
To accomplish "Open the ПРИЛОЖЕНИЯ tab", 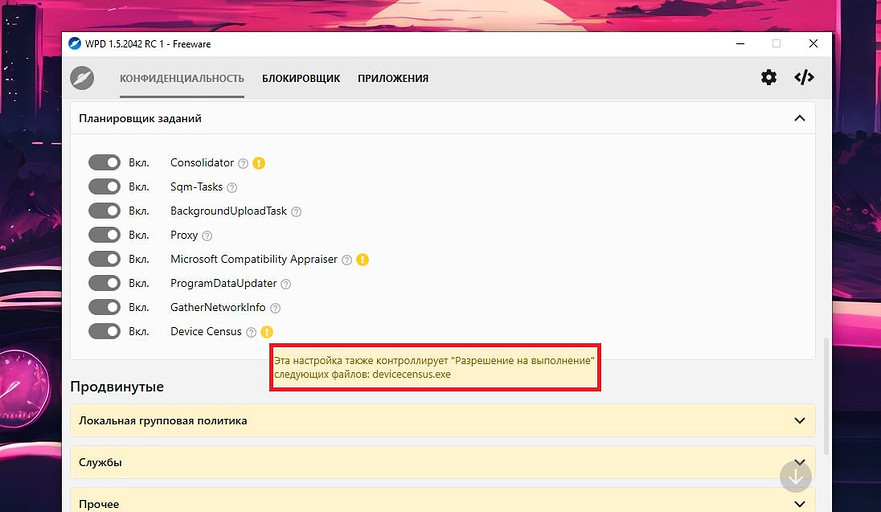I will pos(393,78).
